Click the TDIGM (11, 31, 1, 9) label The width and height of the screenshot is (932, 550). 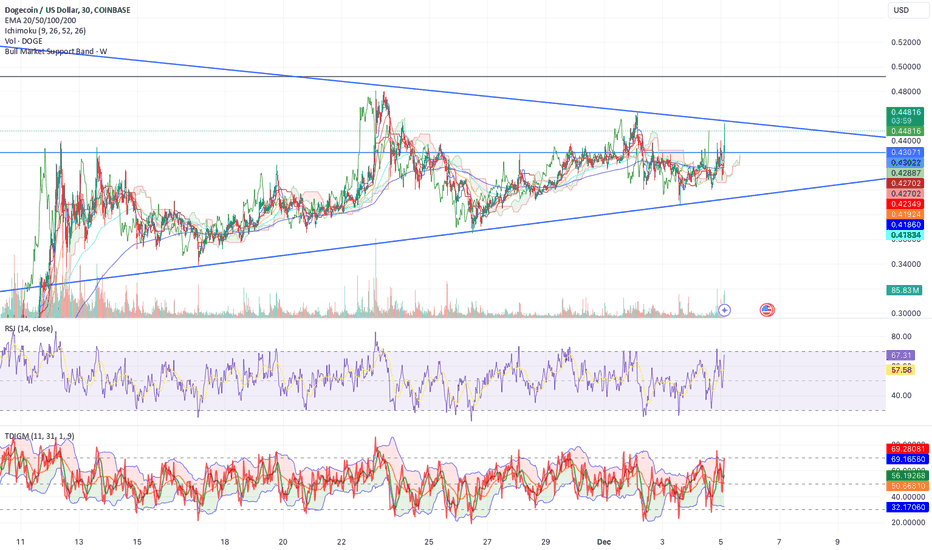pos(39,436)
